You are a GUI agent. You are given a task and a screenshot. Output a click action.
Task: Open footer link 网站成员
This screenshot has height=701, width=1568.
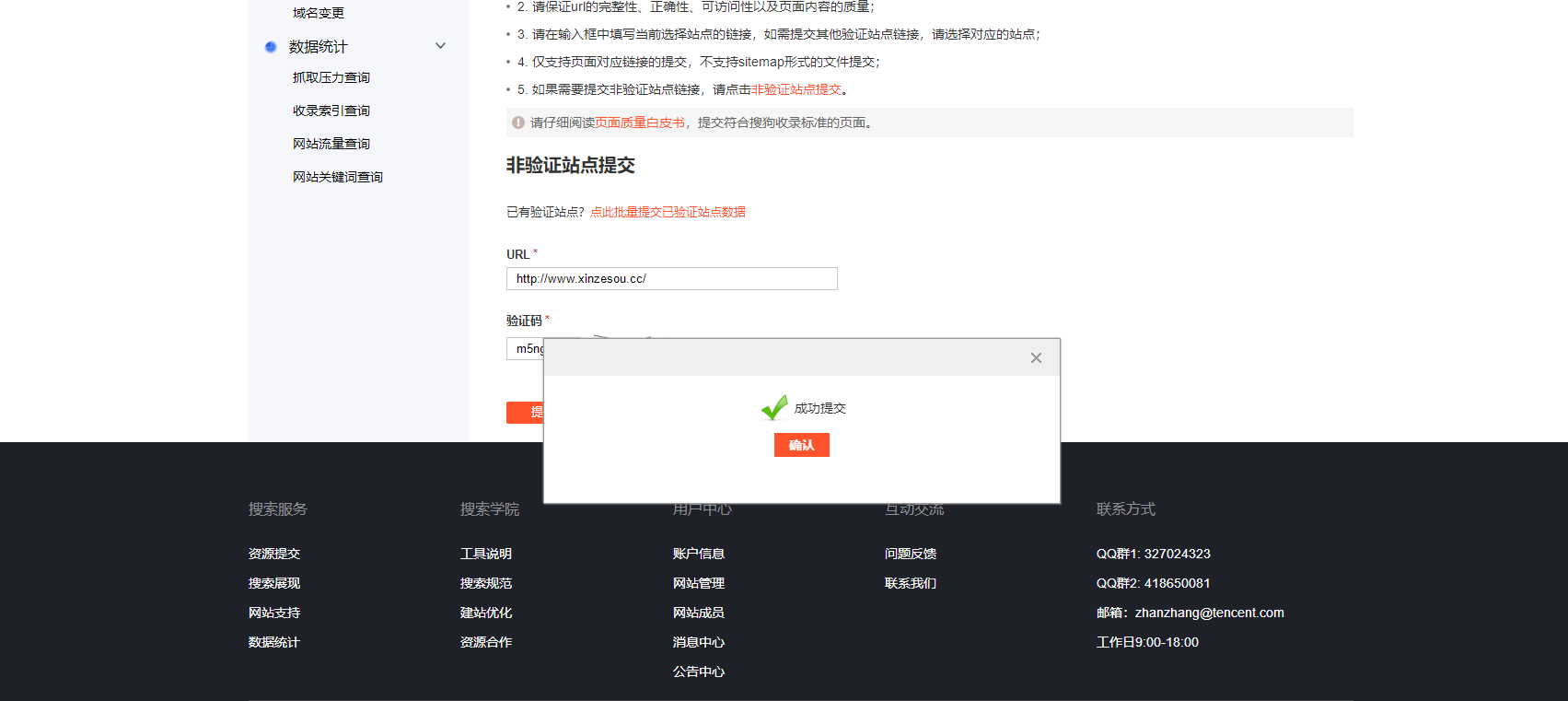point(699,613)
